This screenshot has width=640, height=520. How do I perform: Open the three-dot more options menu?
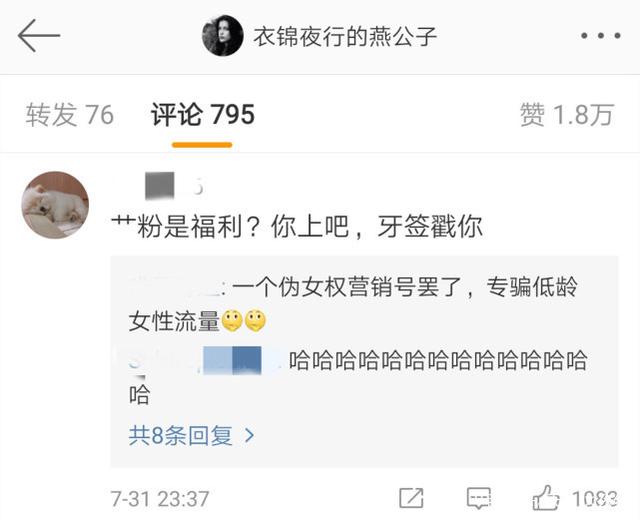tap(601, 36)
